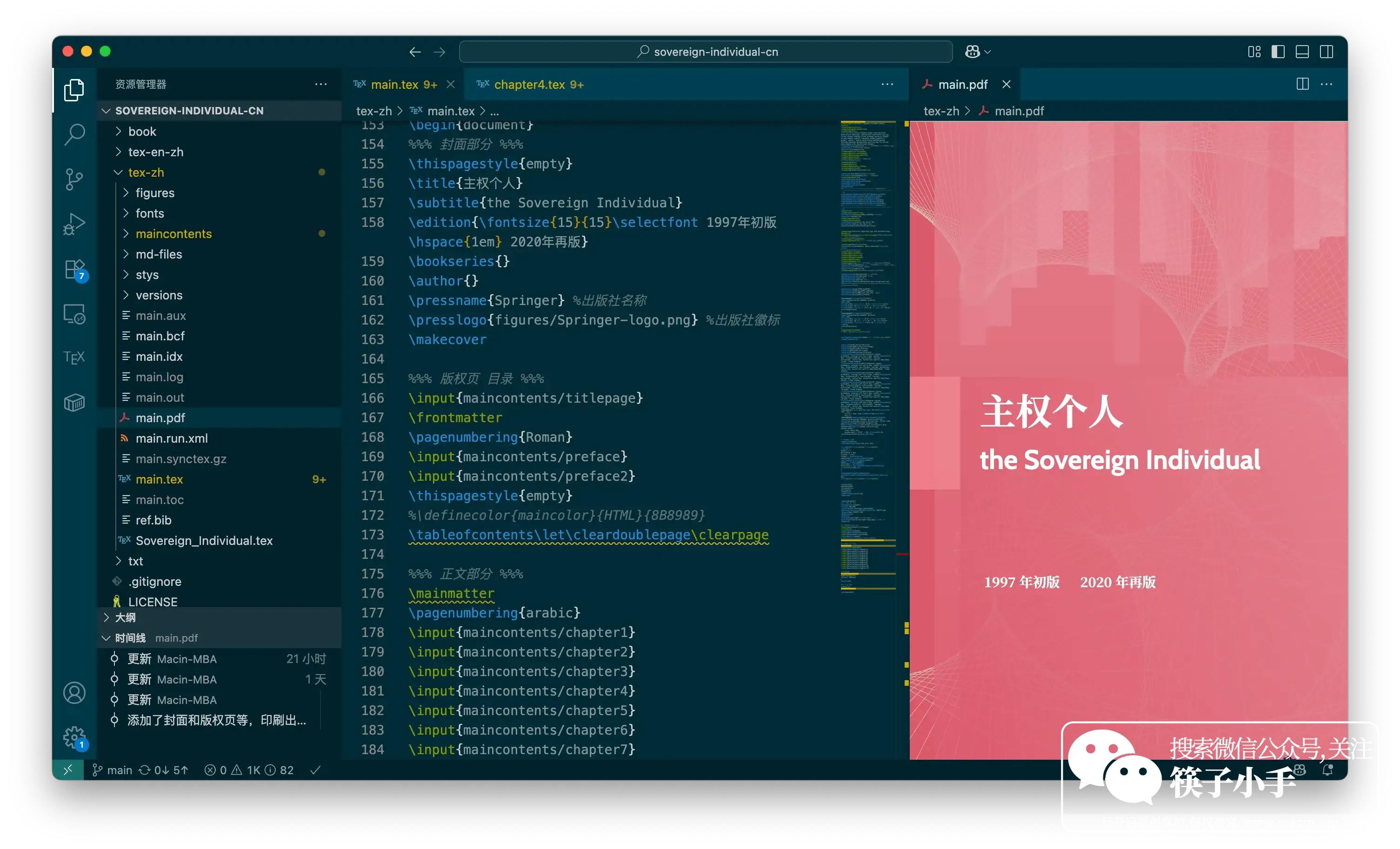Open the errors and warnings status item
Screen dimensions: 1400x849
pos(249,770)
